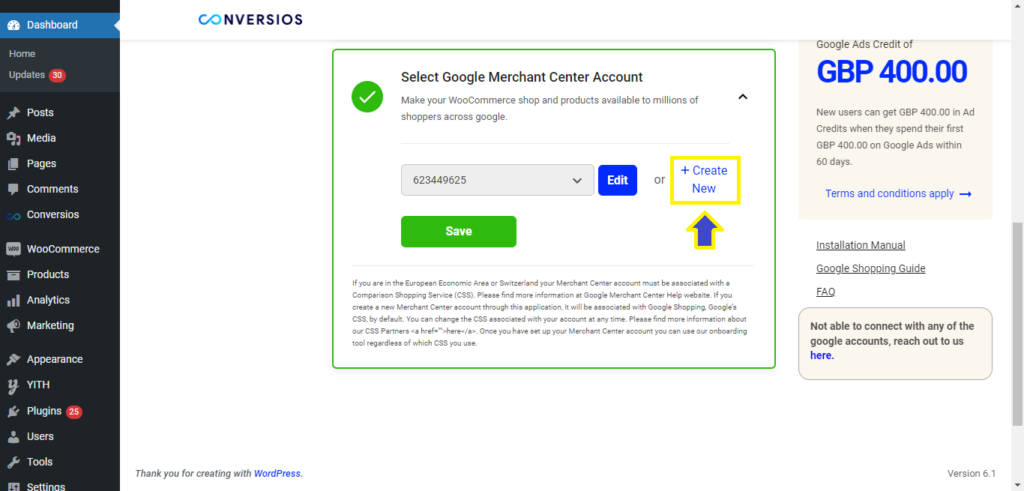Click the Updates count badge 30
The image size is (1024, 491).
57,75
